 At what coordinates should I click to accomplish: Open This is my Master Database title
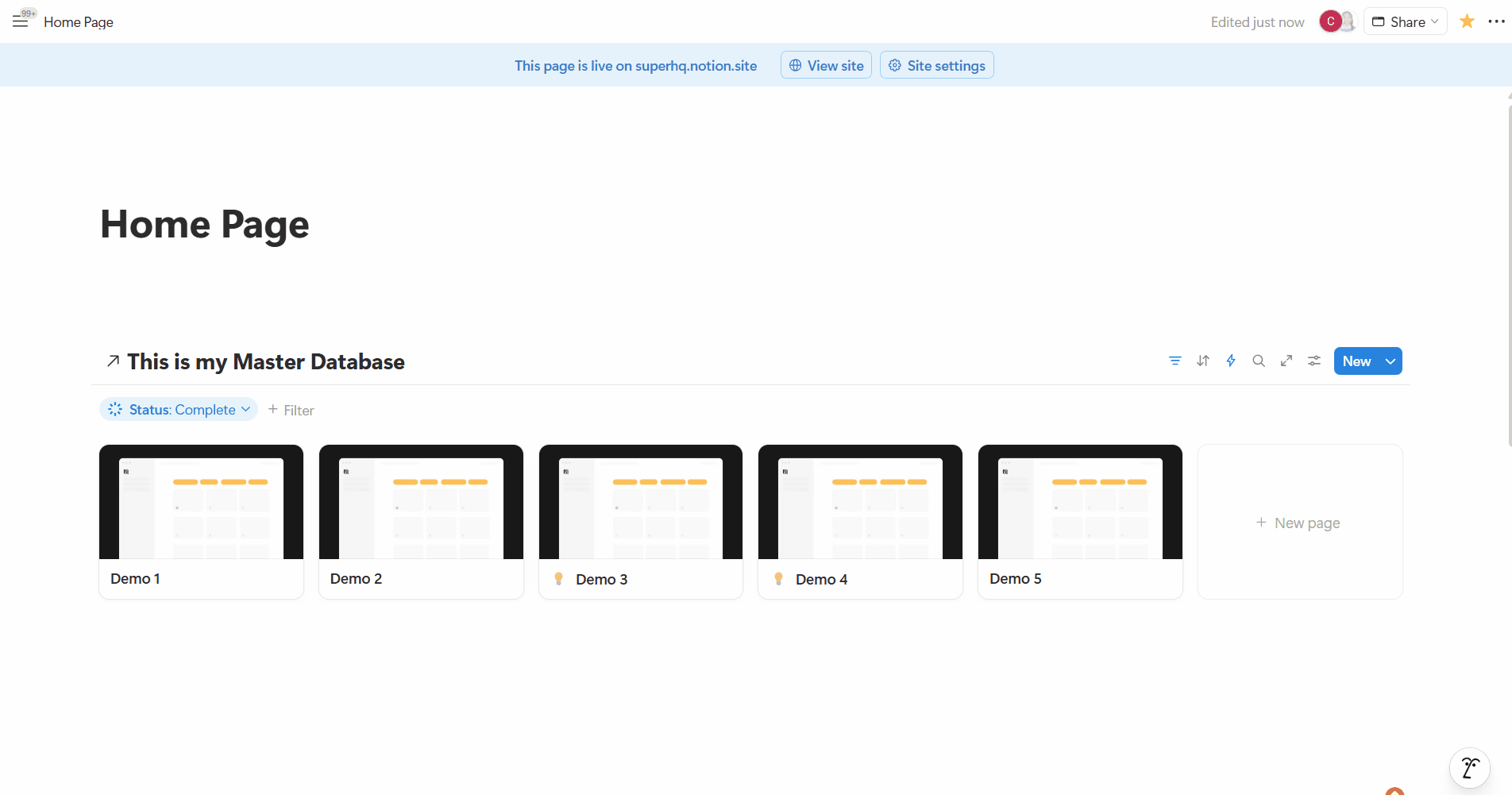[x=266, y=361]
